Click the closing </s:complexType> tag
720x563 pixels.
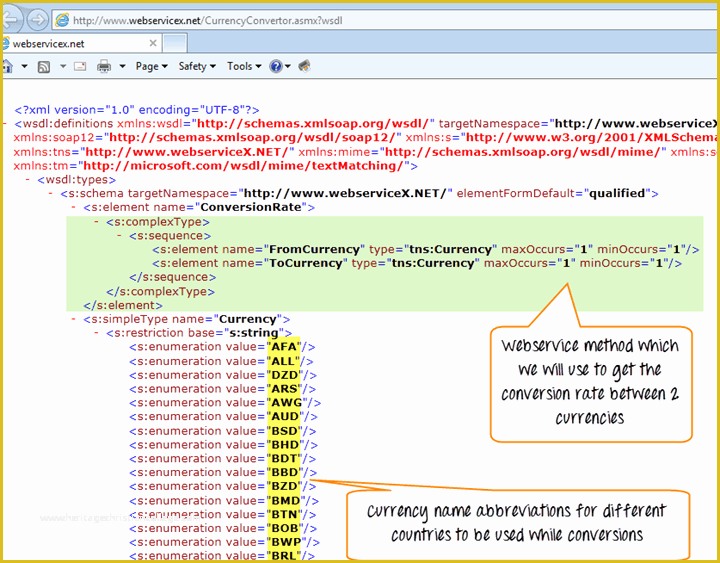pos(160,292)
